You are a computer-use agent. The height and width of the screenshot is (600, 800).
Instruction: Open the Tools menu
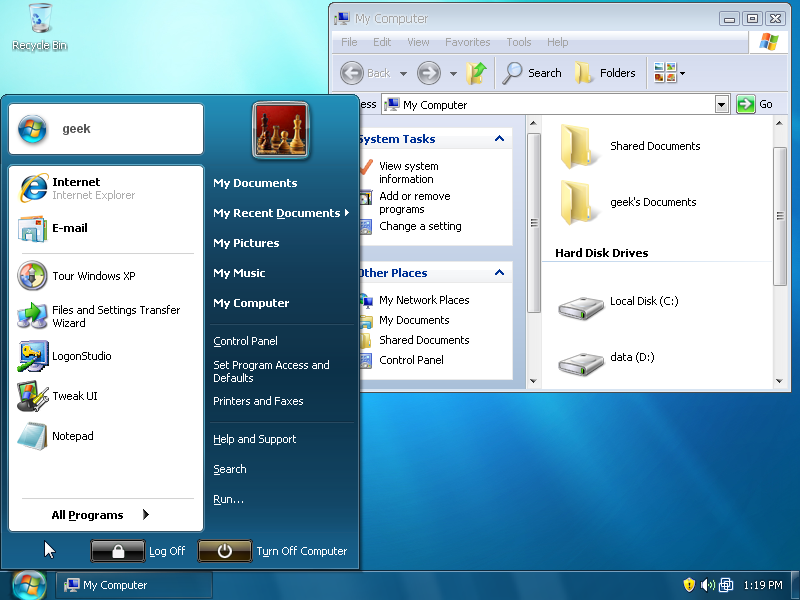click(518, 42)
